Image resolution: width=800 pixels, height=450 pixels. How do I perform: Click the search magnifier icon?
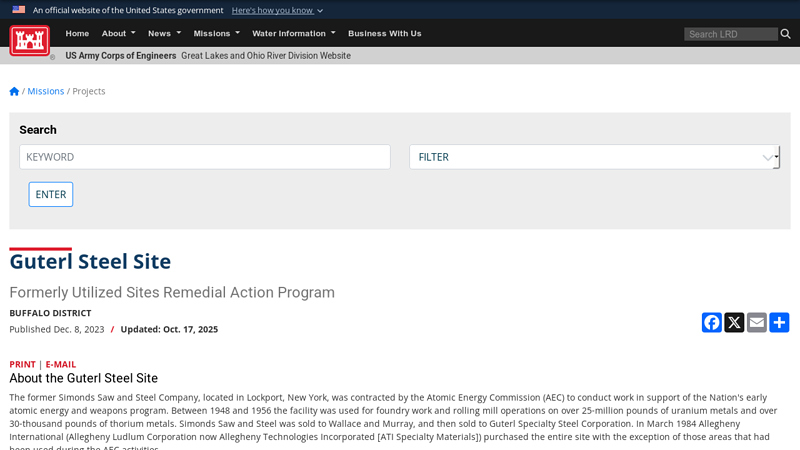pos(786,34)
